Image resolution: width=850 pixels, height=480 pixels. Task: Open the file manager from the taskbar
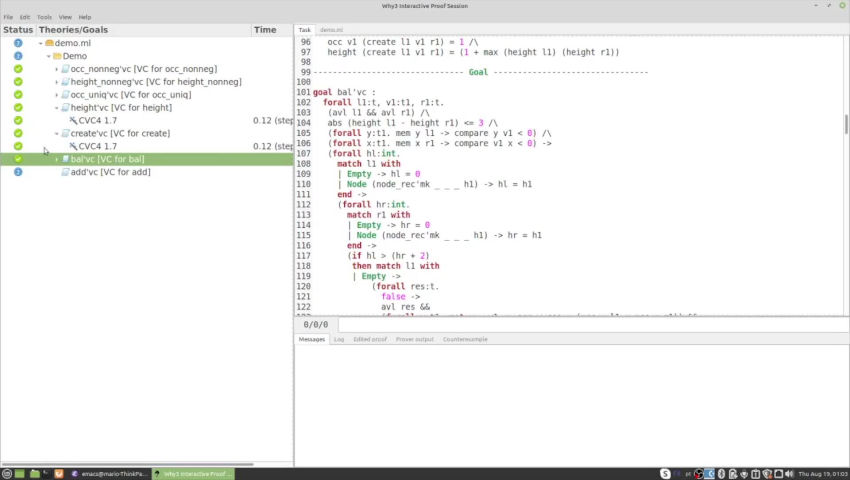pos(35,473)
